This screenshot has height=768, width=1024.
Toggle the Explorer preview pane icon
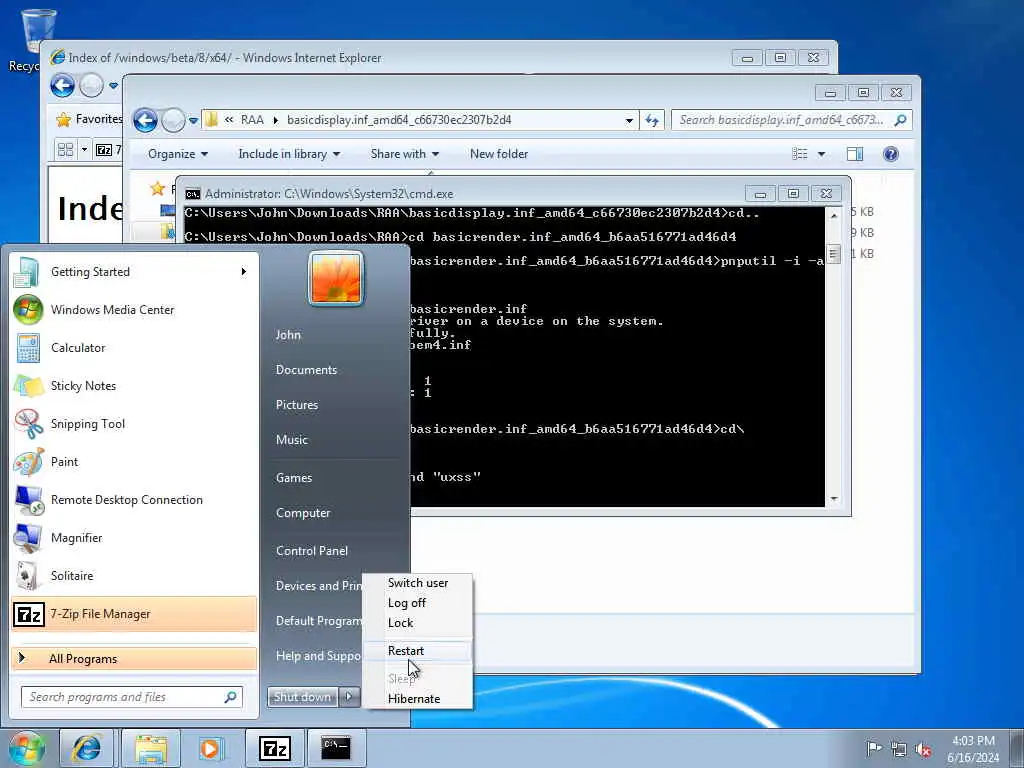point(854,154)
